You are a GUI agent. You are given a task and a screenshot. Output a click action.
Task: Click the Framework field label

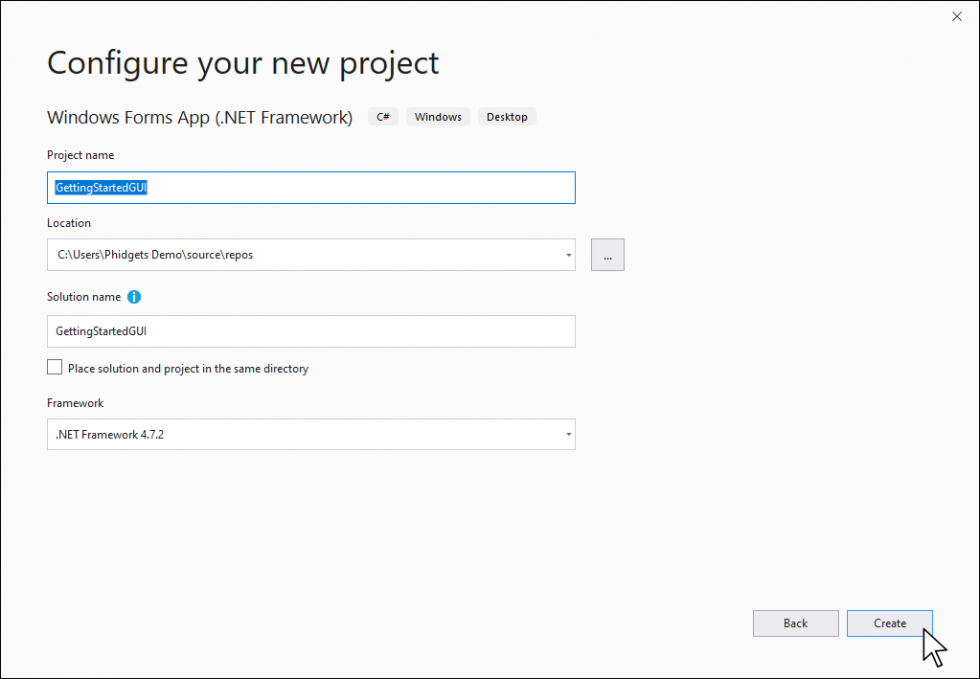(x=75, y=403)
